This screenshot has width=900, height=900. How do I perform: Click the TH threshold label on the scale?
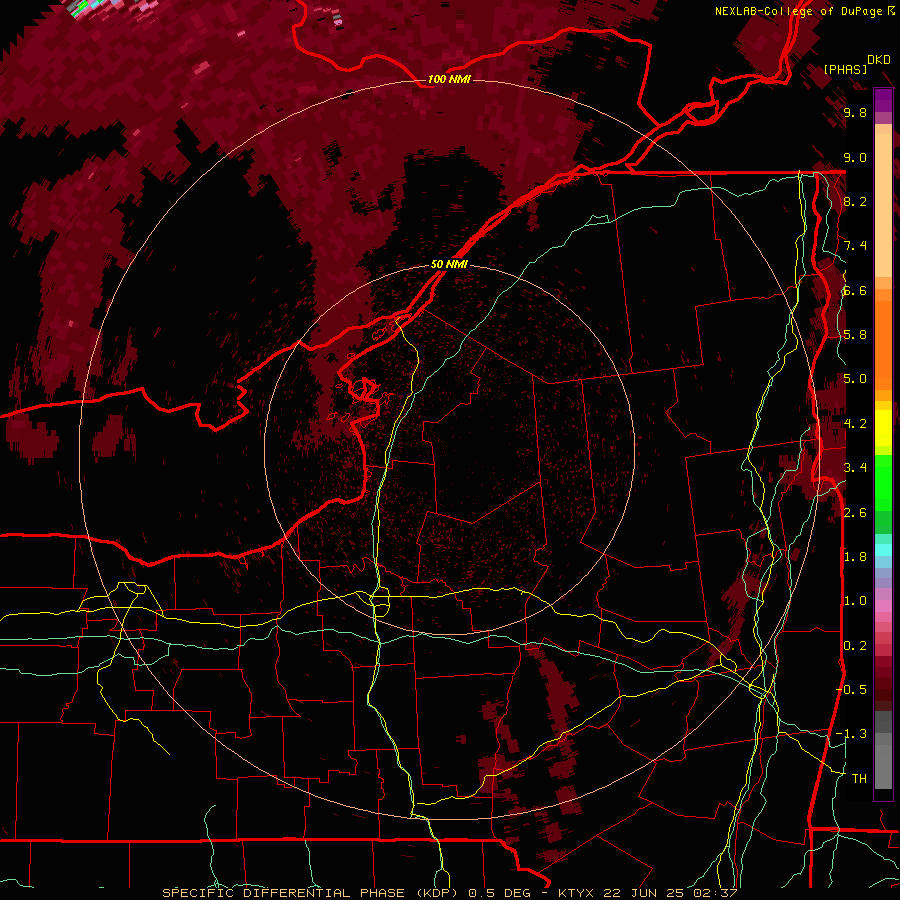(x=859, y=779)
